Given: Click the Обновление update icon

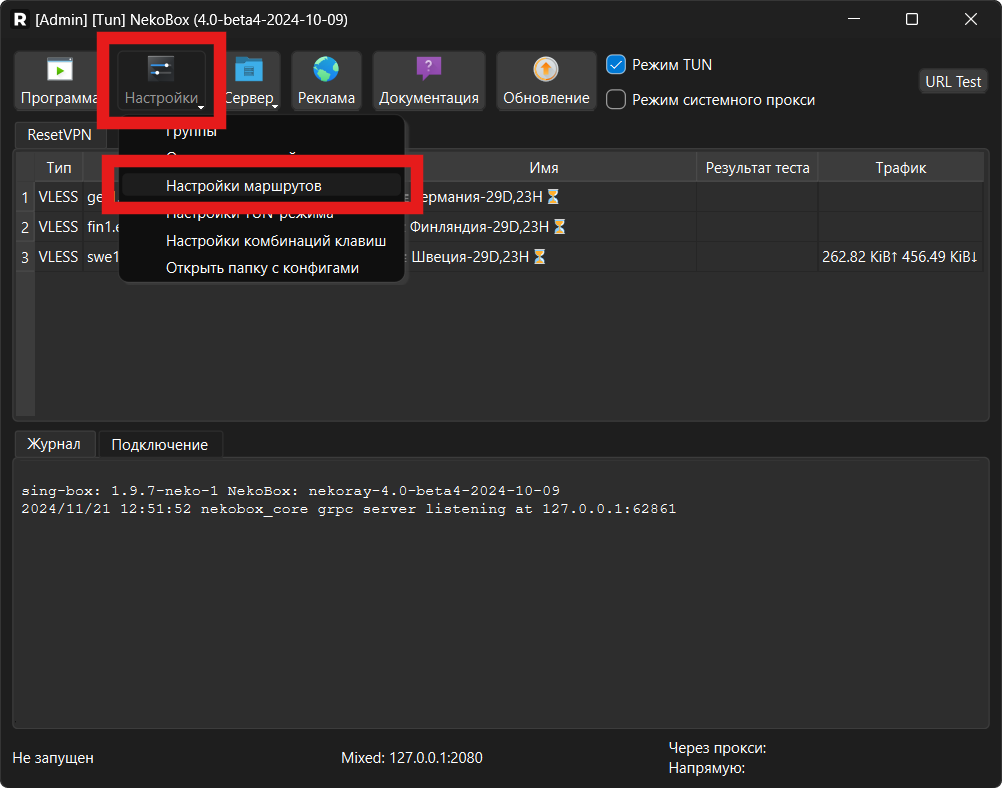Looking at the screenshot, I should click(546, 69).
